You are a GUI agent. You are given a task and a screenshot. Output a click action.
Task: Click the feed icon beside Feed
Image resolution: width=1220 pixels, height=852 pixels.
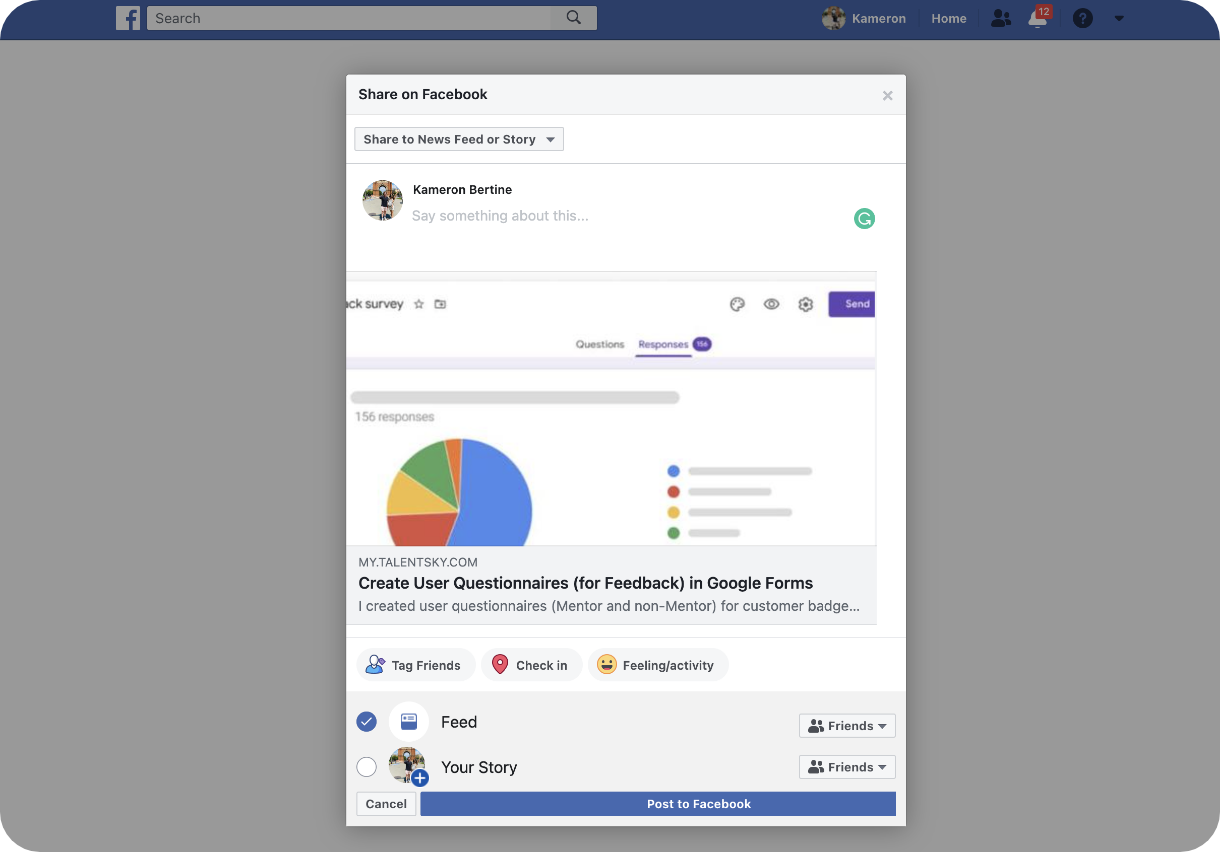point(409,722)
